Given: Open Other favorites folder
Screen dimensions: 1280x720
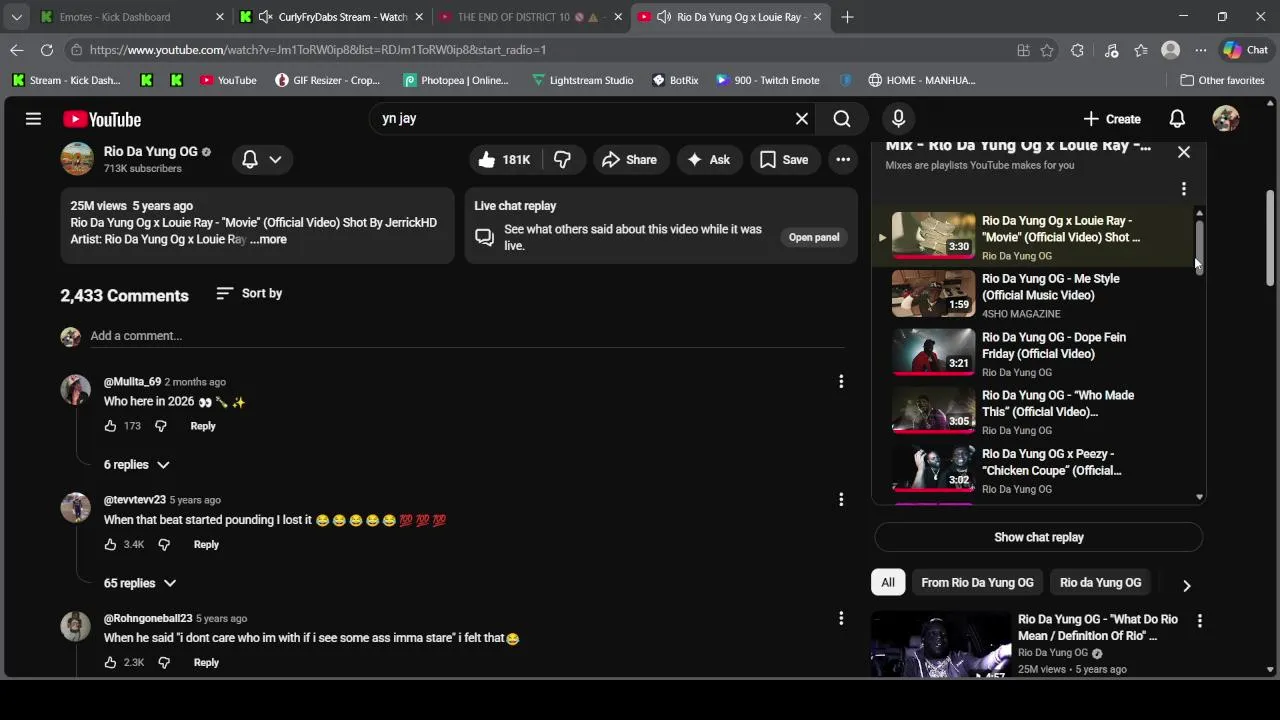Looking at the screenshot, I should click(x=1222, y=80).
